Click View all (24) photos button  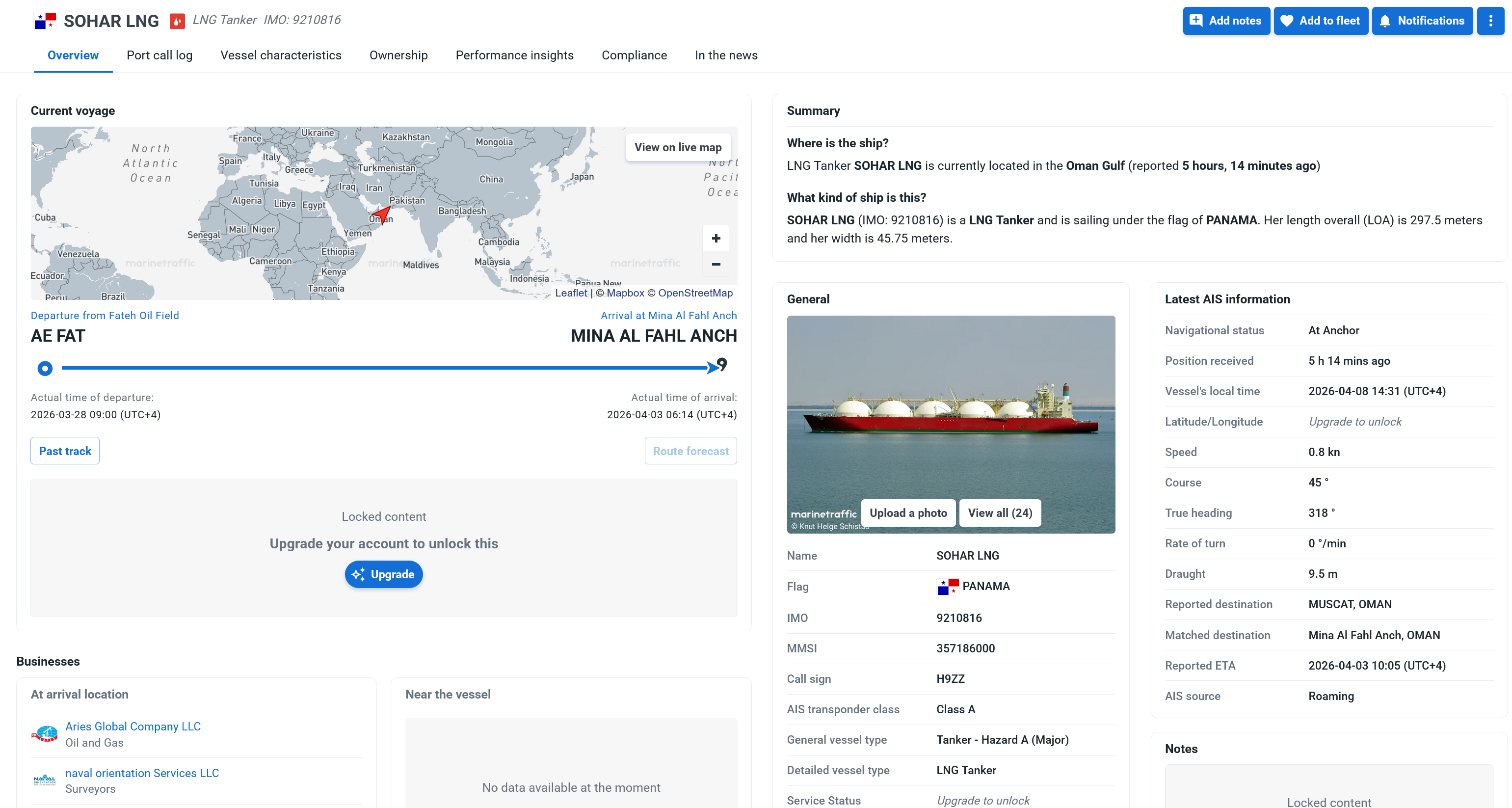1000,512
